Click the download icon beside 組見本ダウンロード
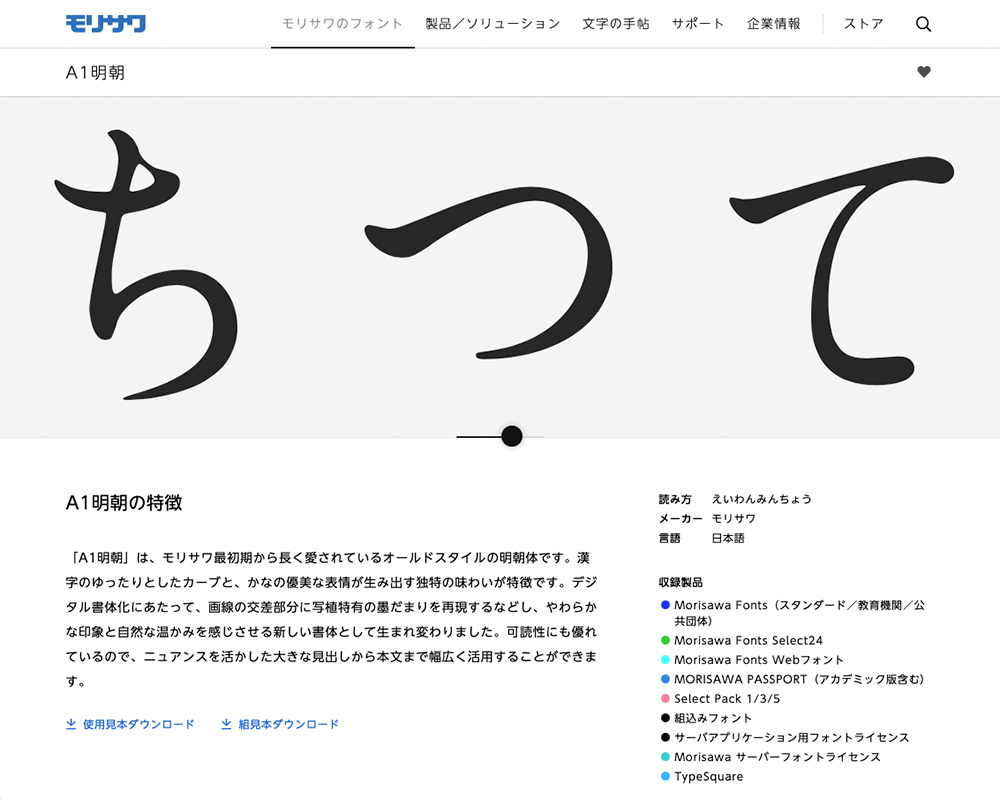 [226, 724]
